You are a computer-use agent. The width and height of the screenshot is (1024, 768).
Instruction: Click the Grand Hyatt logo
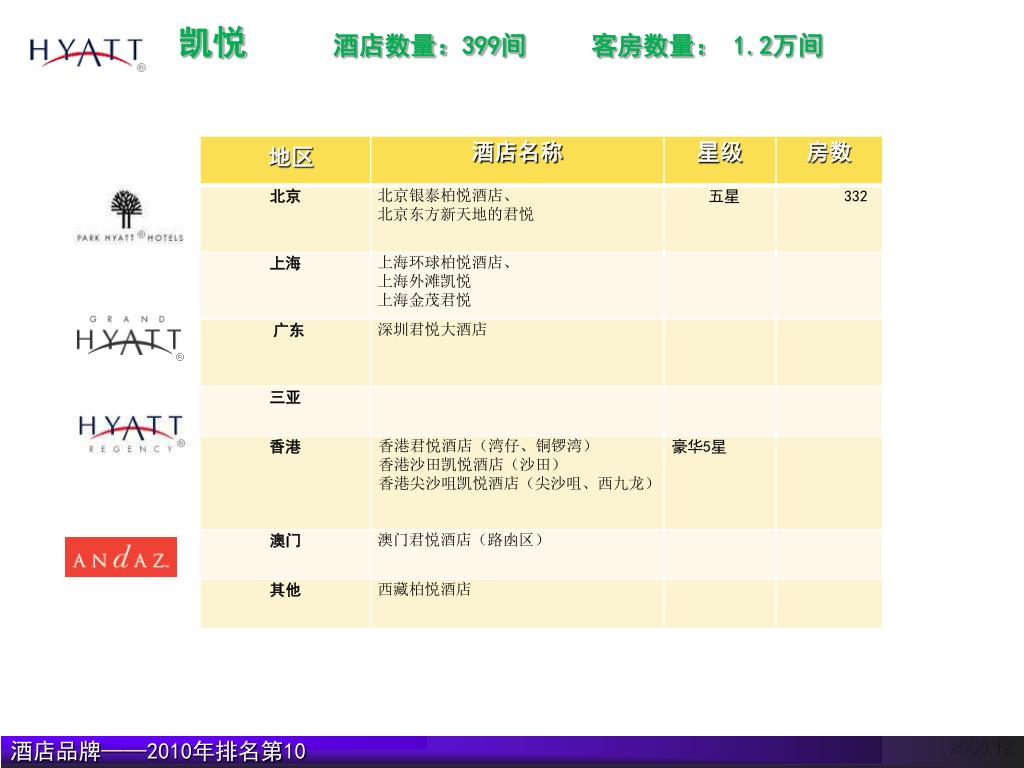coord(130,338)
